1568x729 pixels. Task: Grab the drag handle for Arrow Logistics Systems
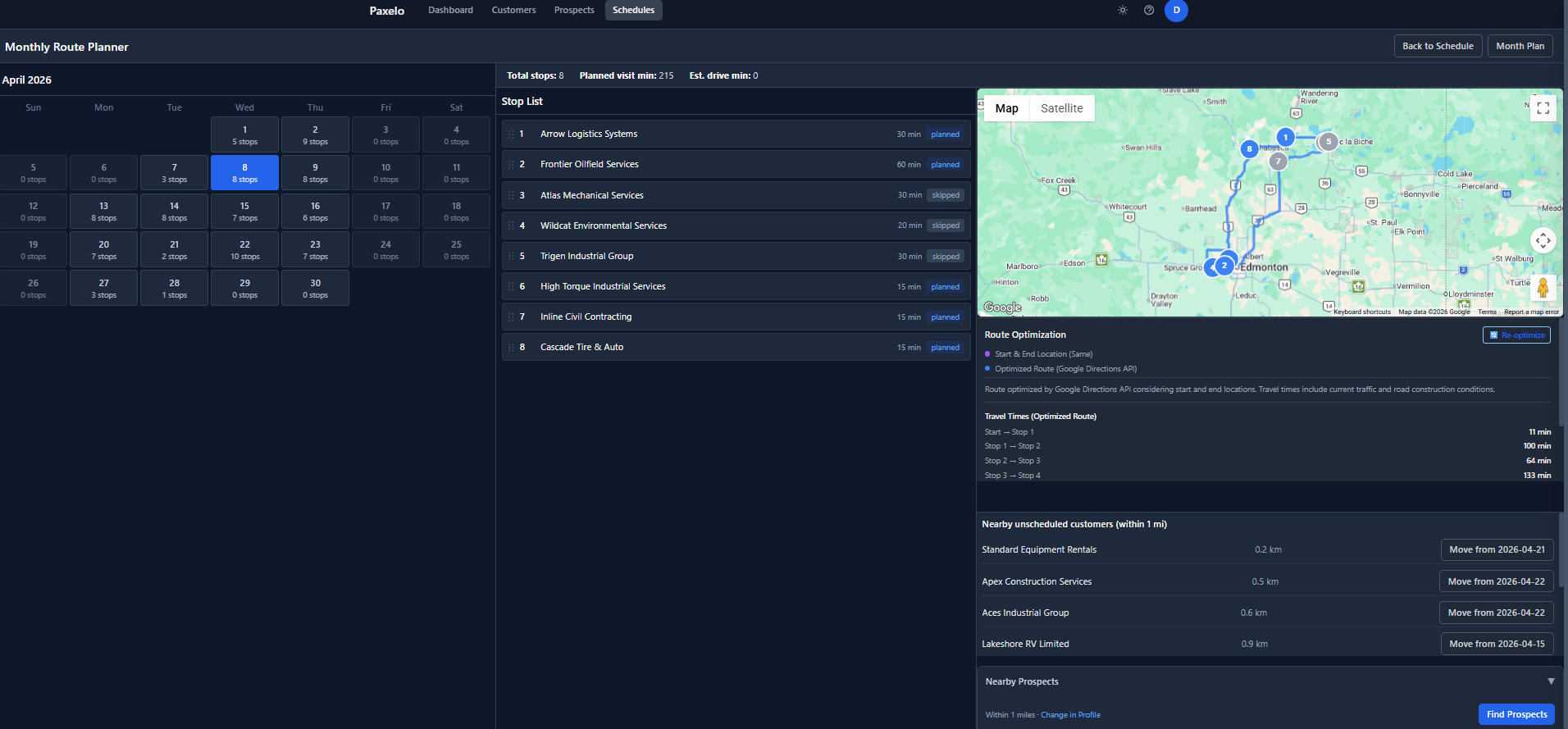[x=511, y=134]
